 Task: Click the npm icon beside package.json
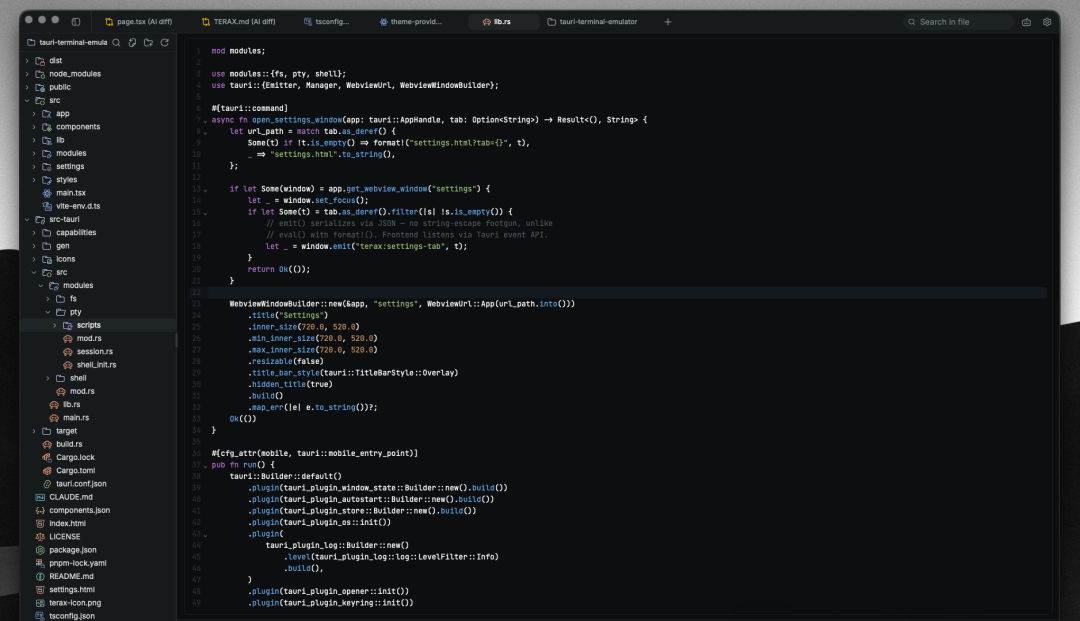[x=40, y=550]
